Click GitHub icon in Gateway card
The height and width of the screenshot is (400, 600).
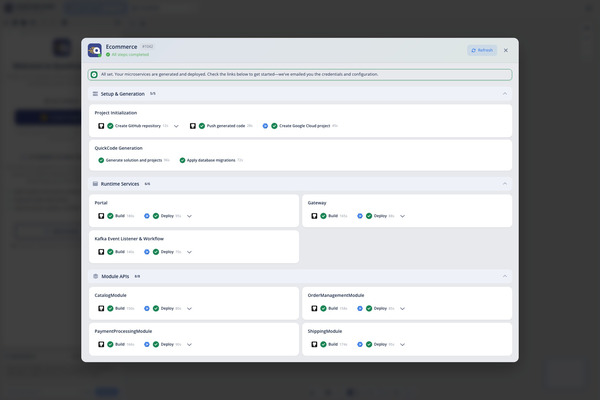[314, 216]
